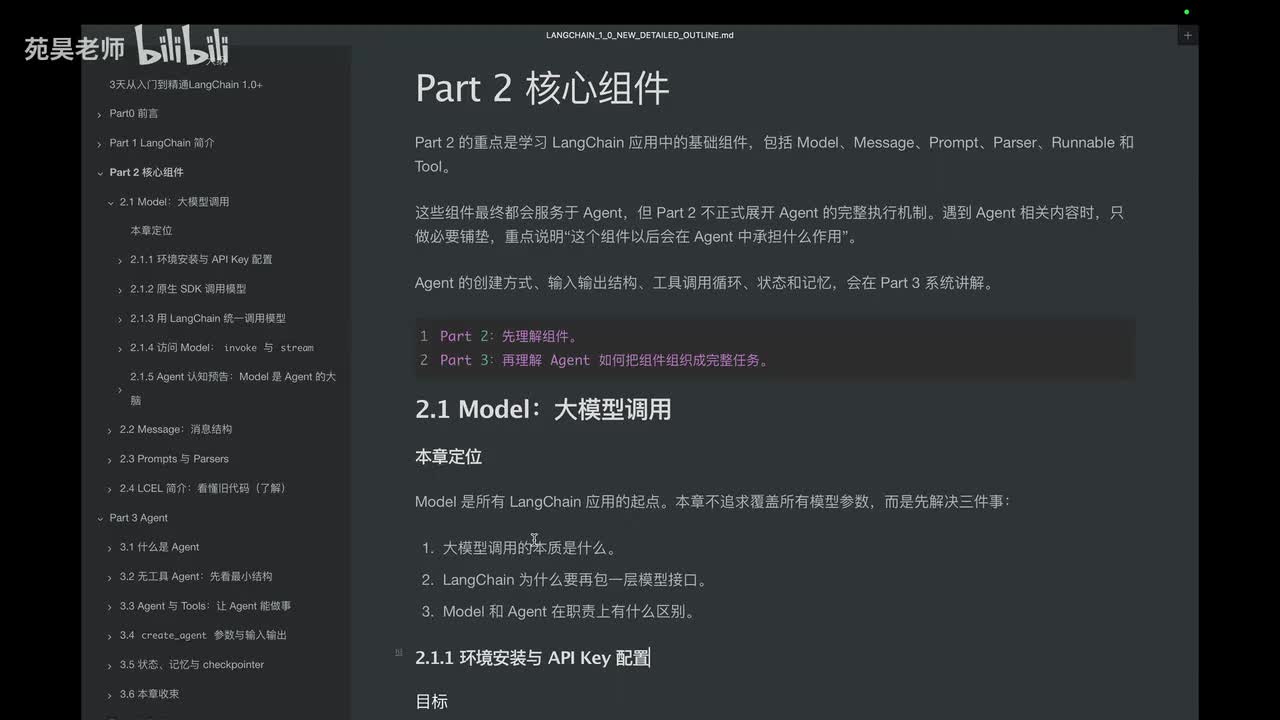The height and width of the screenshot is (720, 1280).
Task: Expand the chevron beside 2.1.5 Agent 认知预告
Action: (x=120, y=390)
